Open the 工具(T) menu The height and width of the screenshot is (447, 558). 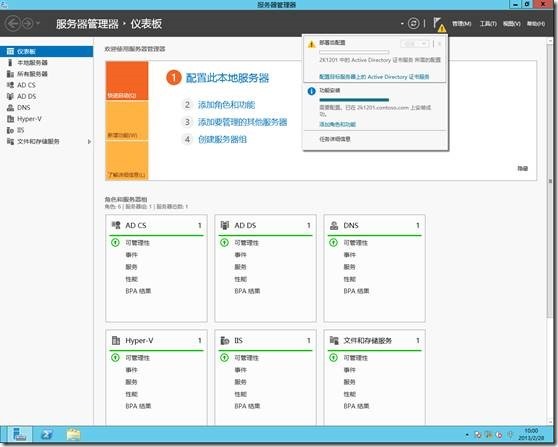[x=488, y=24]
